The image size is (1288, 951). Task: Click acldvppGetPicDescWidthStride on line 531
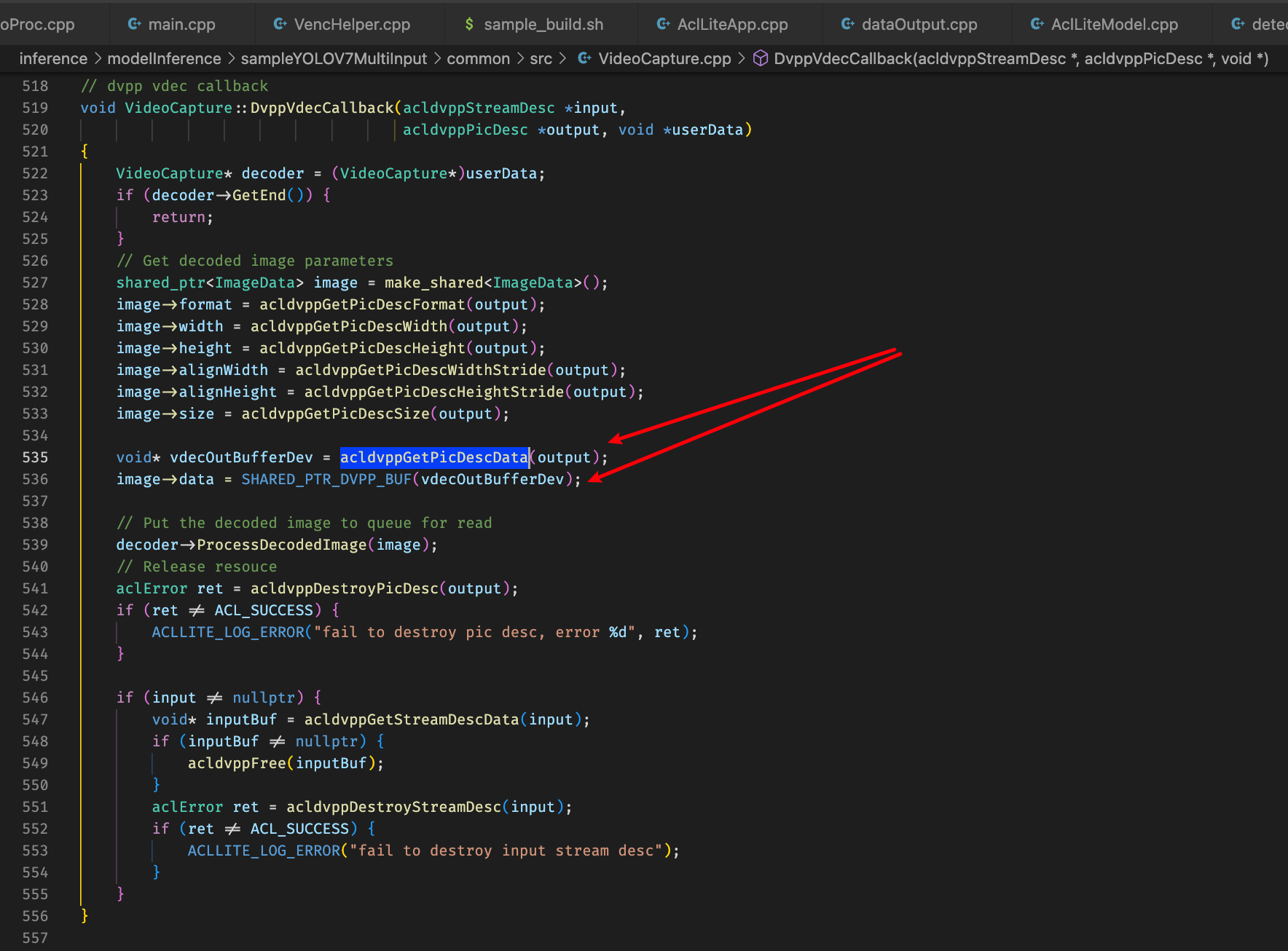[x=420, y=370]
